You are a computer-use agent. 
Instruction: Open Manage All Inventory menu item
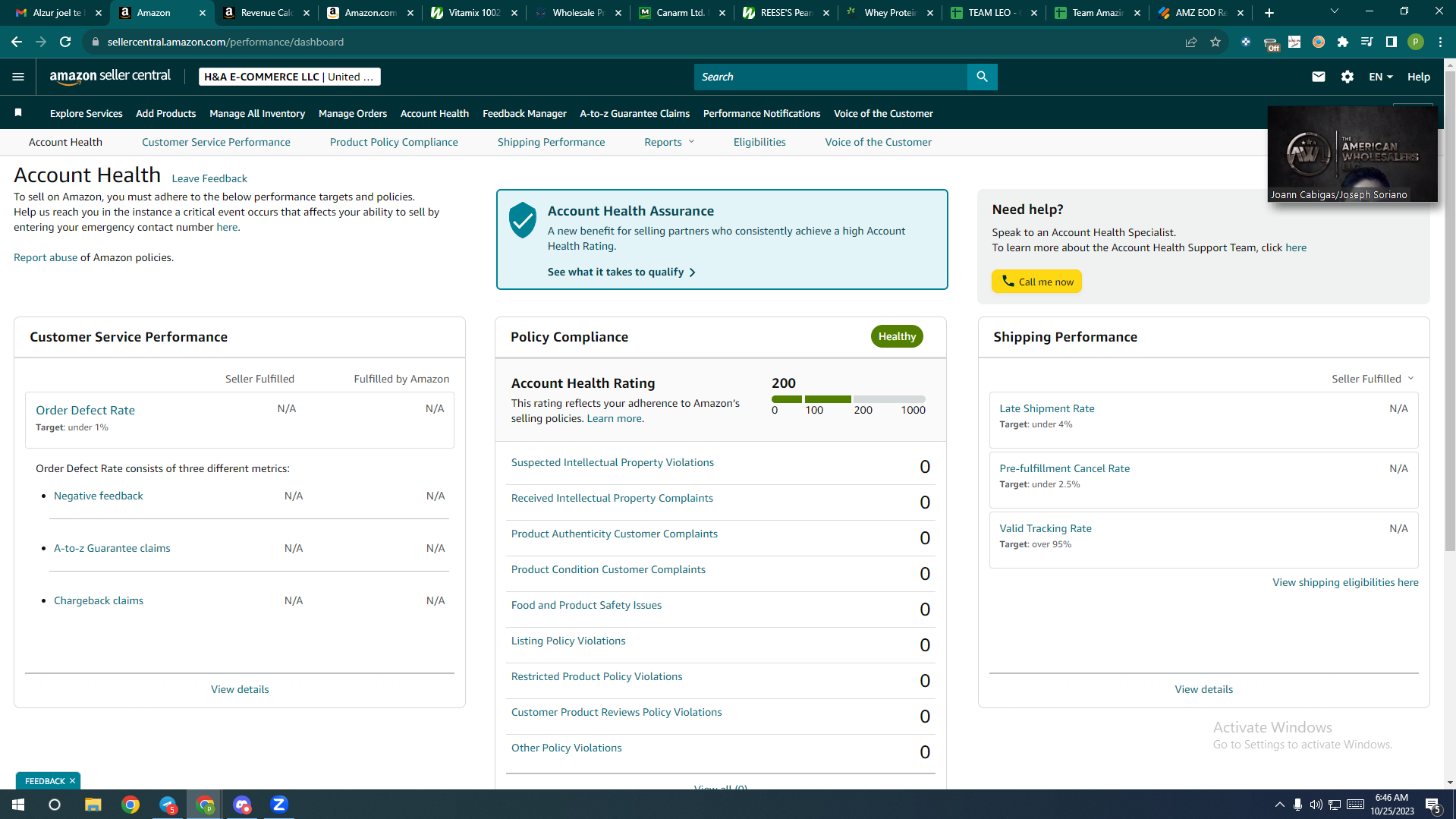pyautogui.click(x=257, y=113)
